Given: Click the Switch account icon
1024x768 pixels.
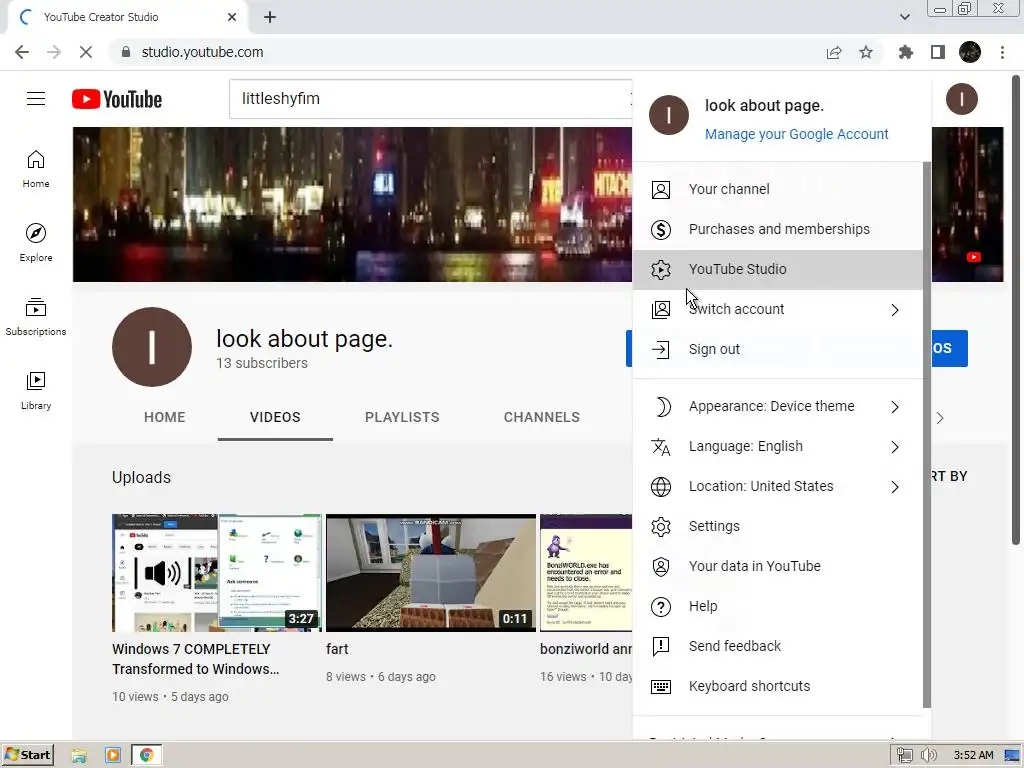Looking at the screenshot, I should [x=661, y=310].
